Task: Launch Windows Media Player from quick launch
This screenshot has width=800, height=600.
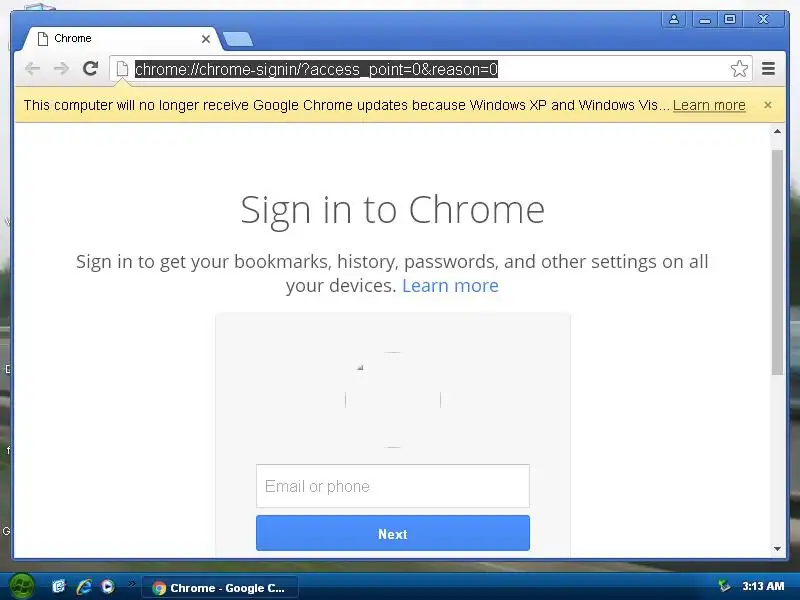Action: [x=108, y=587]
